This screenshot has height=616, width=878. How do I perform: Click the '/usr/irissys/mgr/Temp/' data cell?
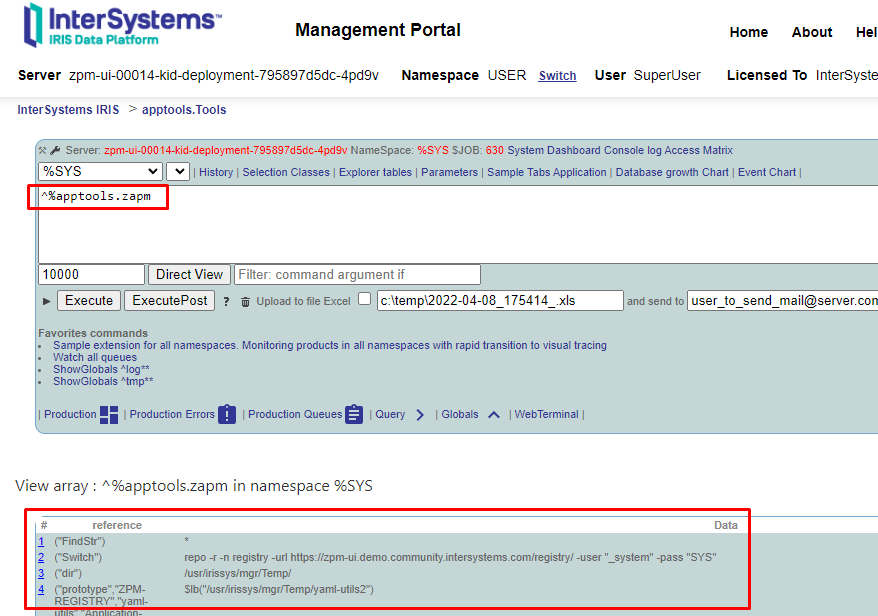click(x=237, y=573)
